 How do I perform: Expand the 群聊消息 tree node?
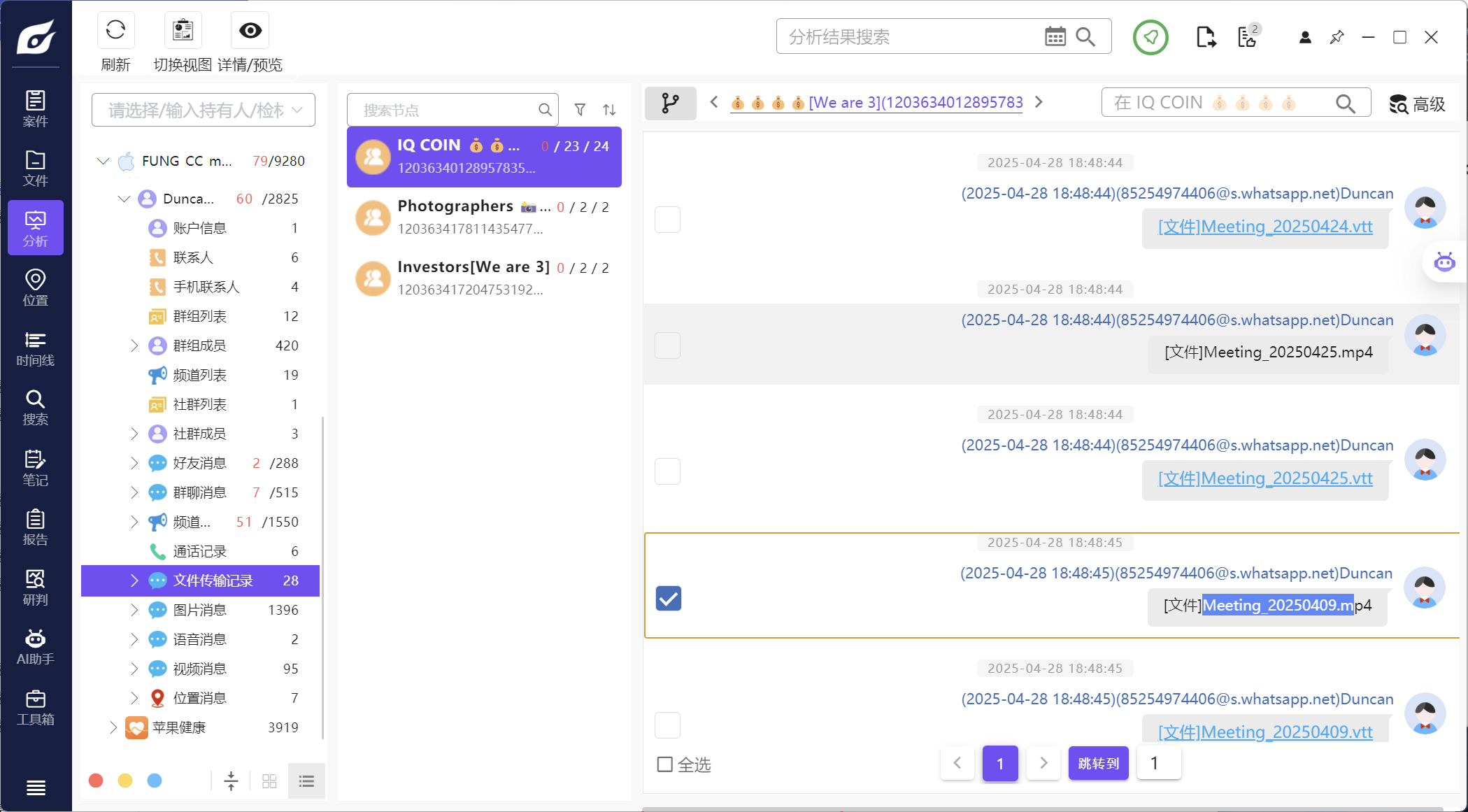tap(134, 492)
